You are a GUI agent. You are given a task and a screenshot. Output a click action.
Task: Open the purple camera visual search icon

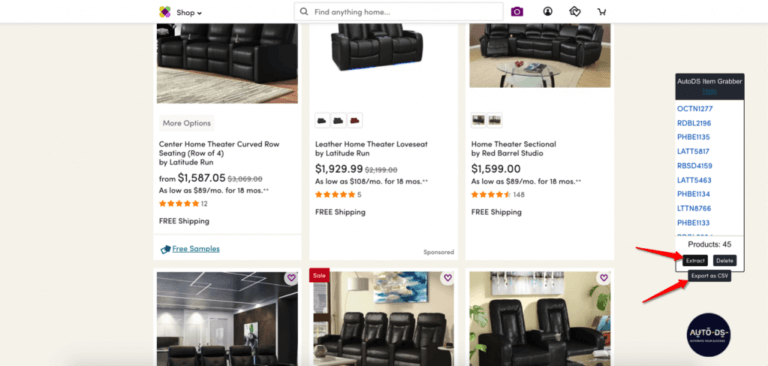click(517, 12)
